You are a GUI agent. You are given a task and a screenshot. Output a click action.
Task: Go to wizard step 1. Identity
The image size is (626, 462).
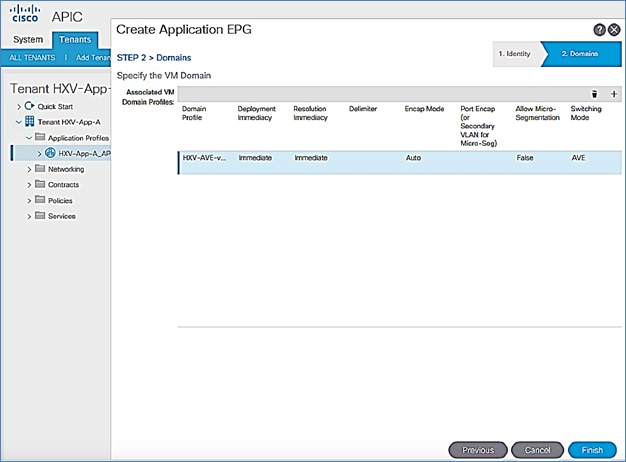(516, 54)
